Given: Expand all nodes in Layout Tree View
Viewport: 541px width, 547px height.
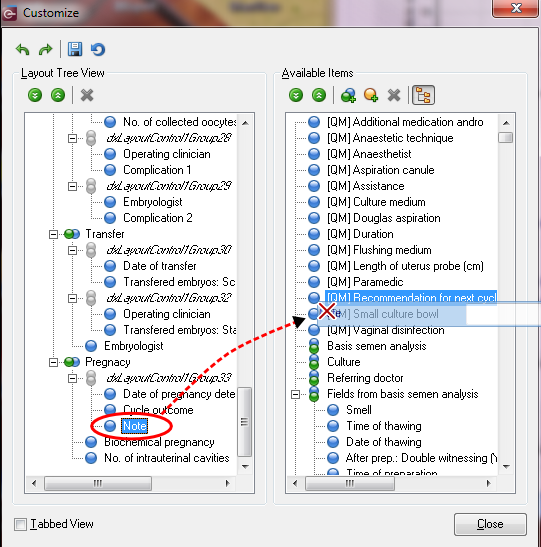Looking at the screenshot, I should (x=35, y=95).
